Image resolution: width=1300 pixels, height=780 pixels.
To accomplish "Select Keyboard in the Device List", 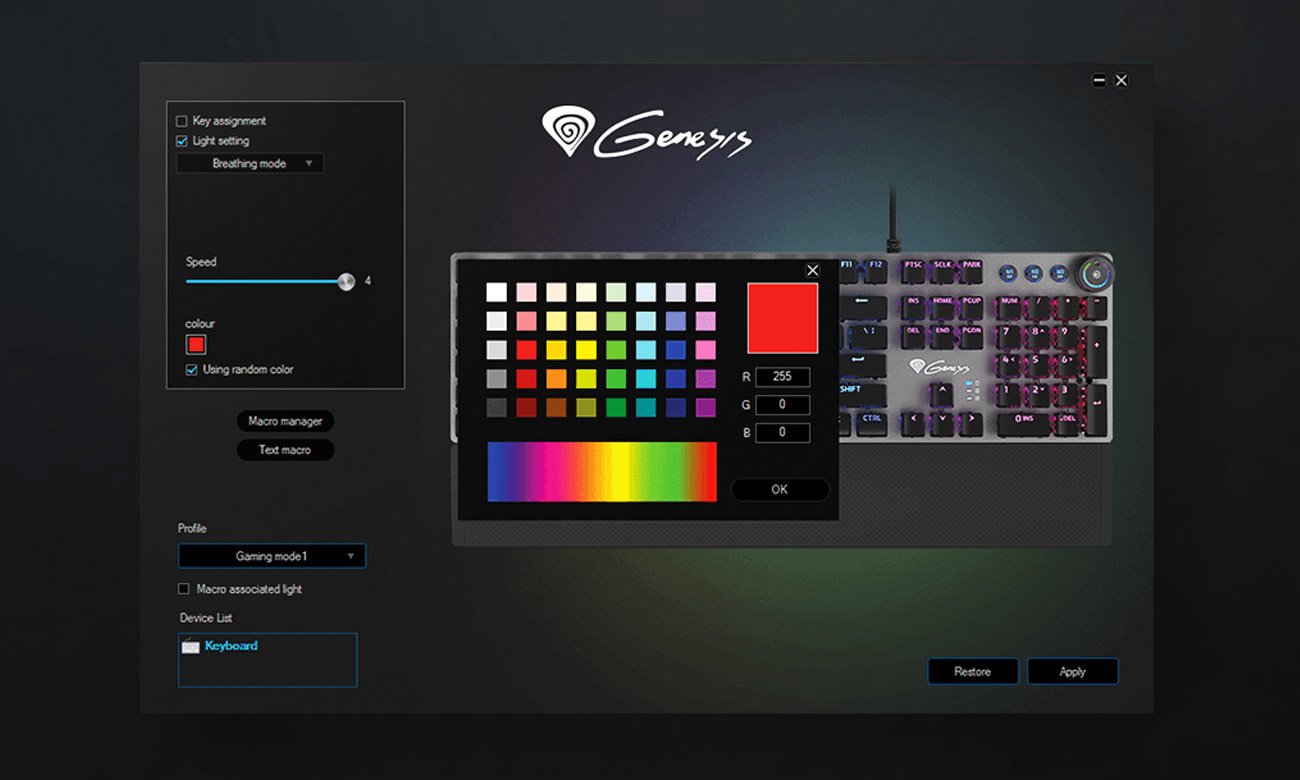I will click(x=231, y=646).
